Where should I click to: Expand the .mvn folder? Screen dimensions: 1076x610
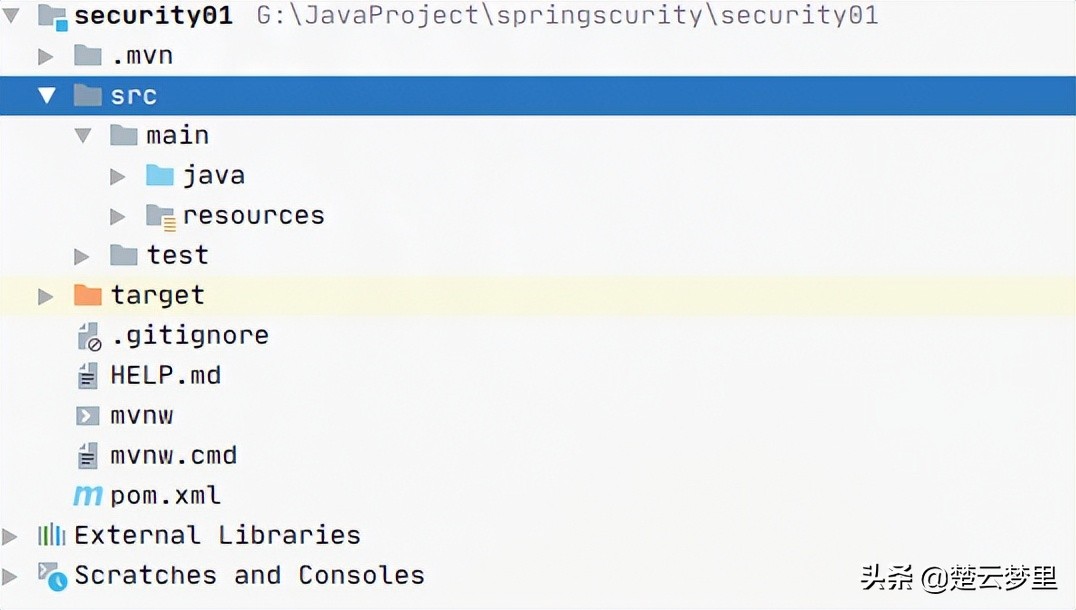46,55
